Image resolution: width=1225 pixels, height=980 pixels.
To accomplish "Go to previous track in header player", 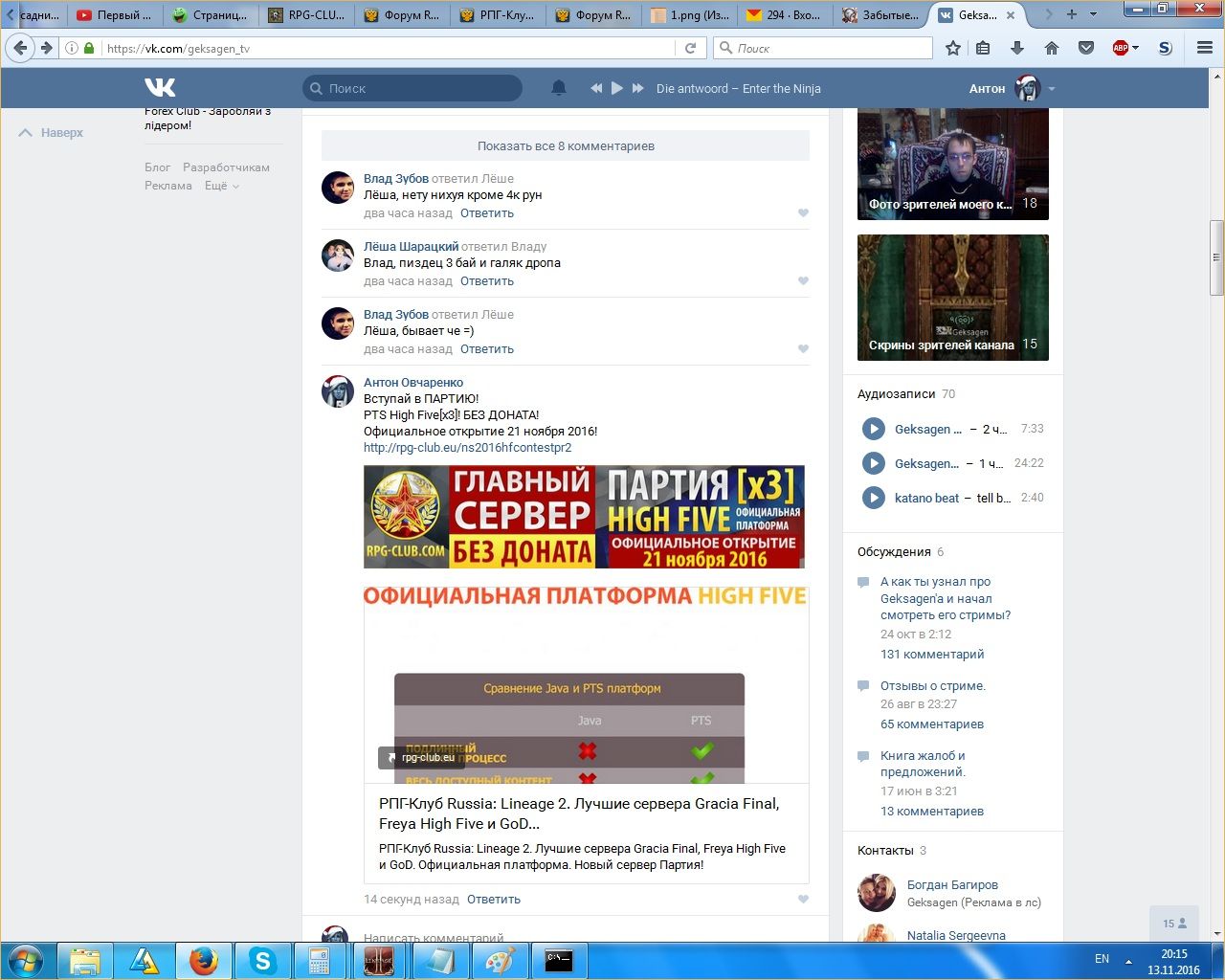I will (596, 88).
